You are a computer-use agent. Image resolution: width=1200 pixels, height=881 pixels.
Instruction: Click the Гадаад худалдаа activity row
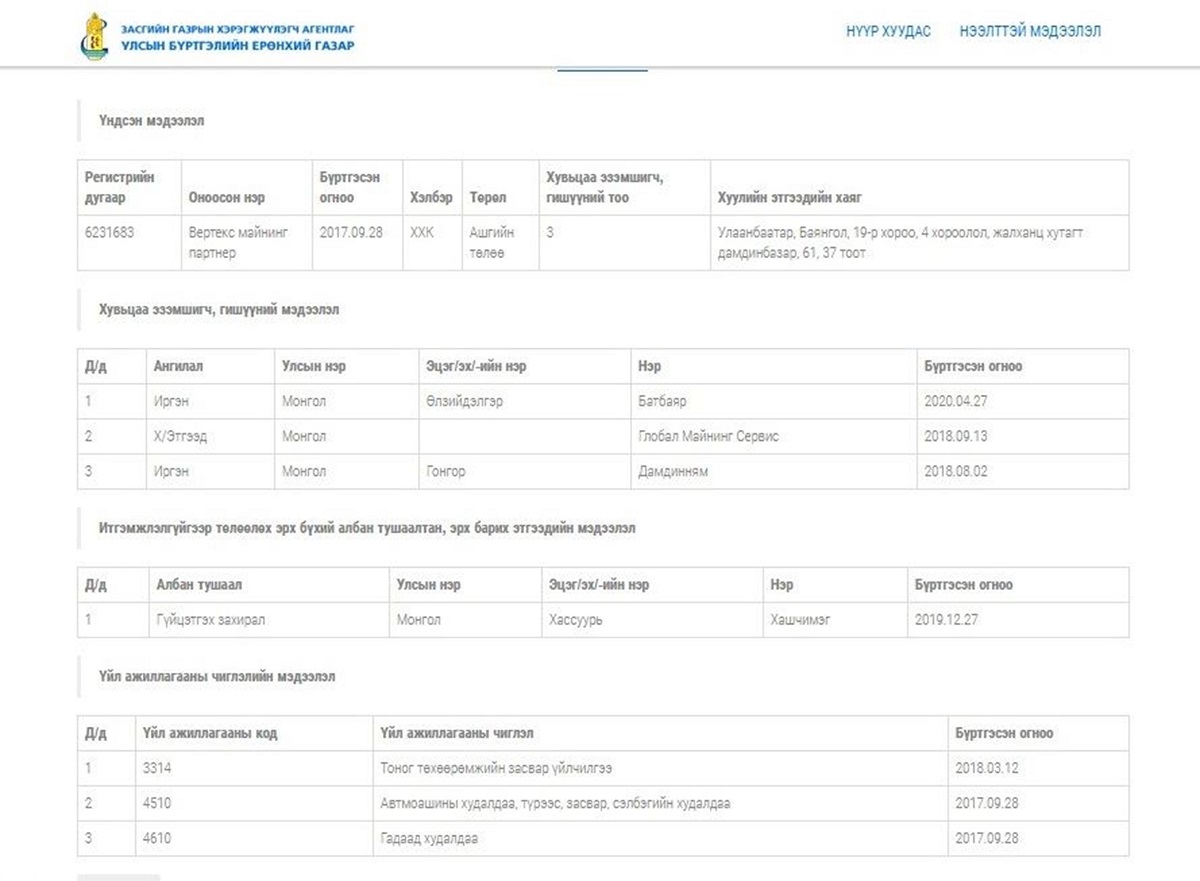[x=429, y=838]
